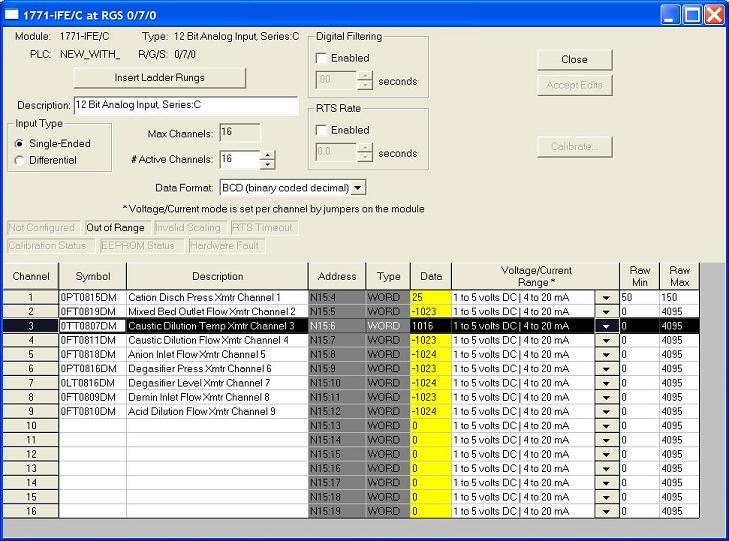Select channel 5 row header

(31, 355)
